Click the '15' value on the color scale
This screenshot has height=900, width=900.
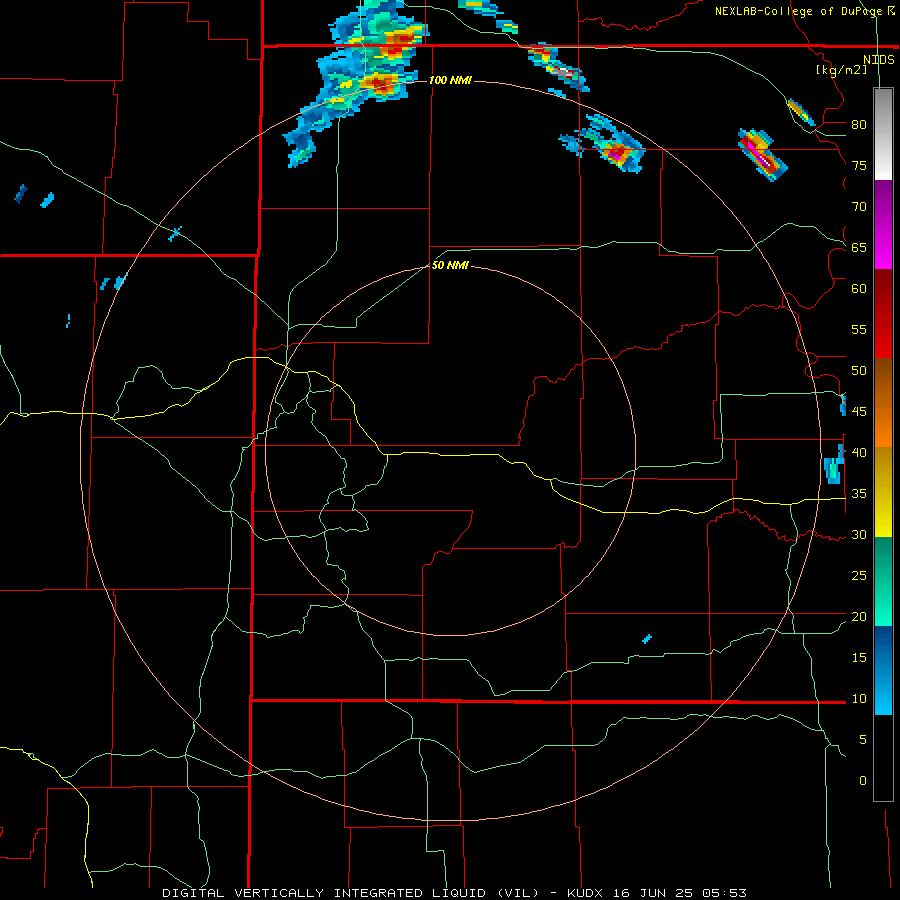pos(859,658)
